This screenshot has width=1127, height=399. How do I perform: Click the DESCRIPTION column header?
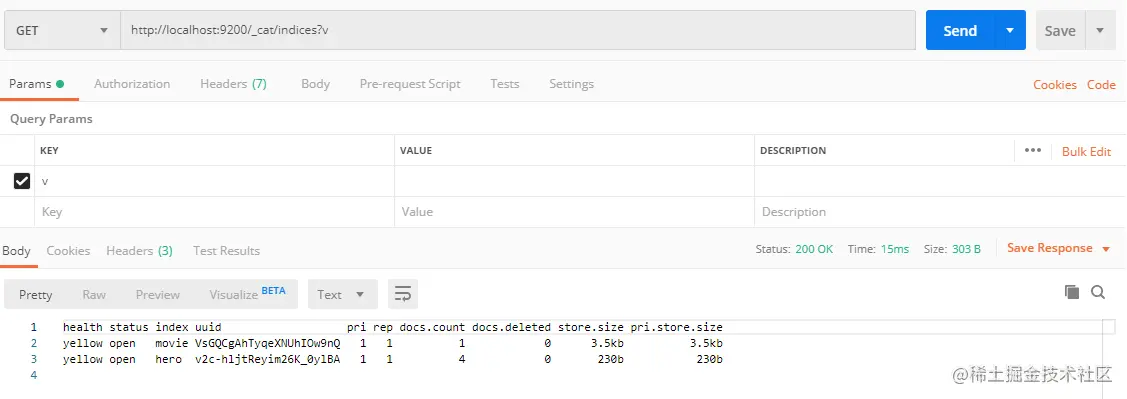[x=793, y=151]
